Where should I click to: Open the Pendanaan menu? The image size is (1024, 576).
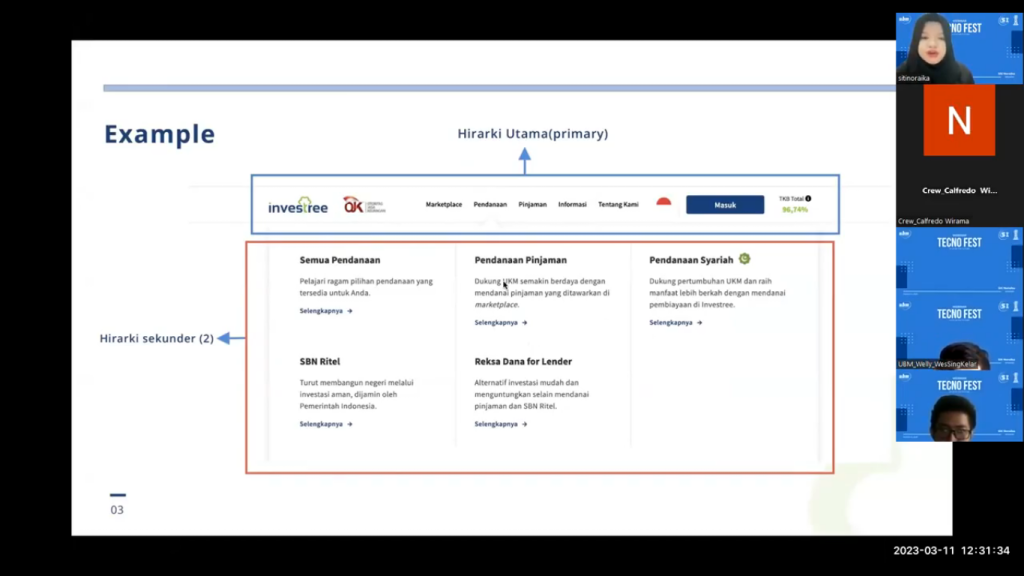(x=490, y=204)
